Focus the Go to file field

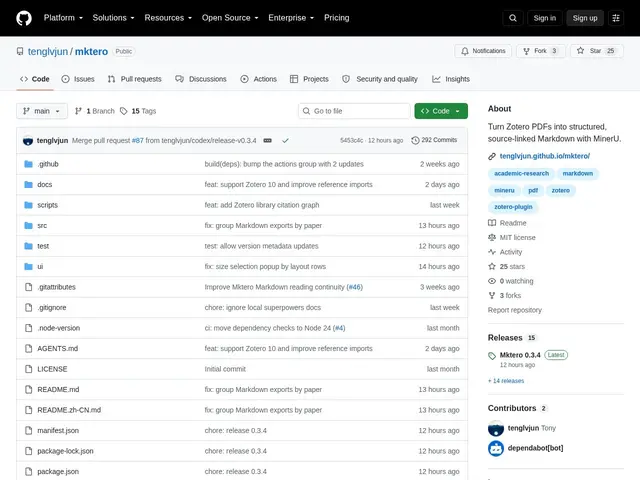tap(354, 111)
